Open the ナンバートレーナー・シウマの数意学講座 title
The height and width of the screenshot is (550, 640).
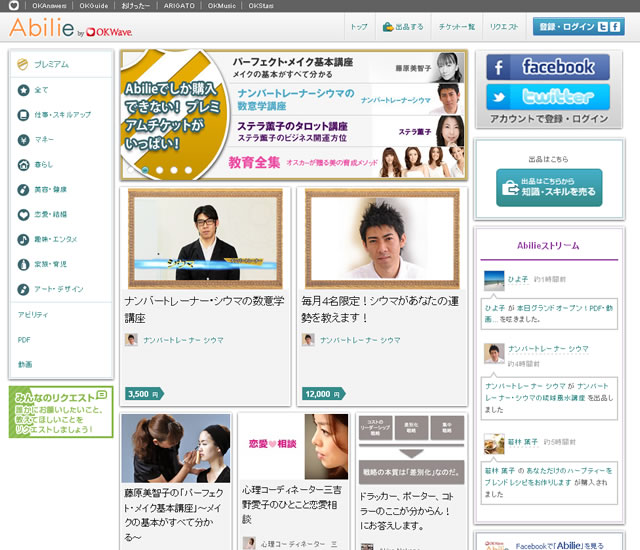coord(204,309)
